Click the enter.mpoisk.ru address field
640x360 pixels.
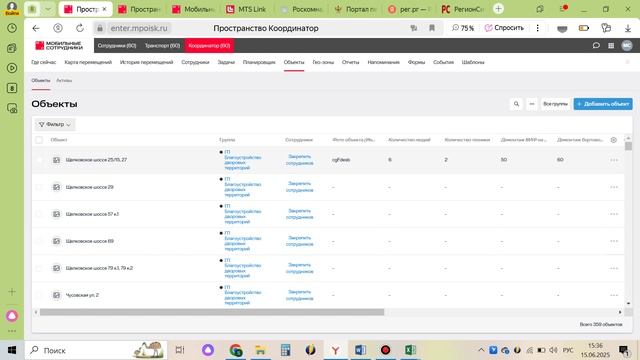pyautogui.click(x=139, y=28)
